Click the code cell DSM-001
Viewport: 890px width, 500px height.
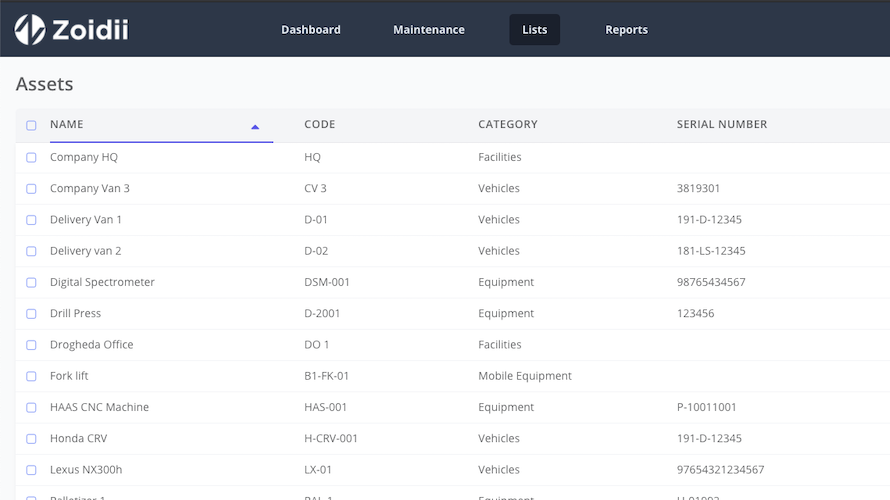pos(327,282)
